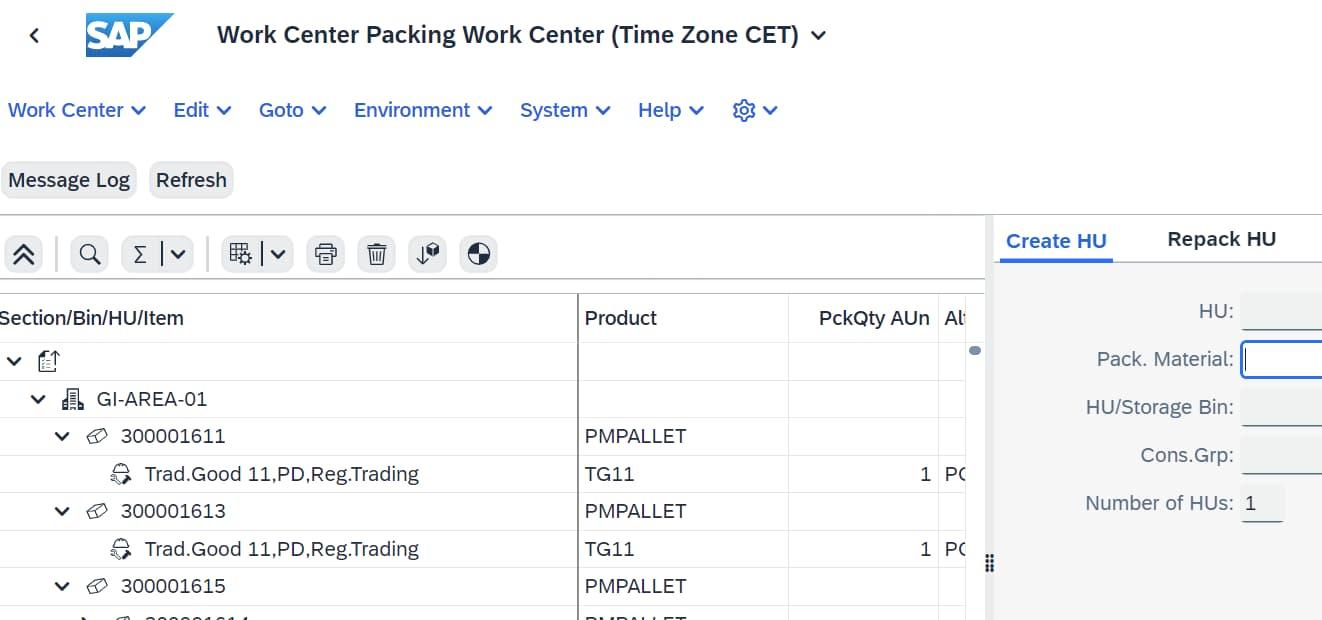Collapse handling unit 300001611
This screenshot has height=620, width=1322.
pyautogui.click(x=62, y=437)
